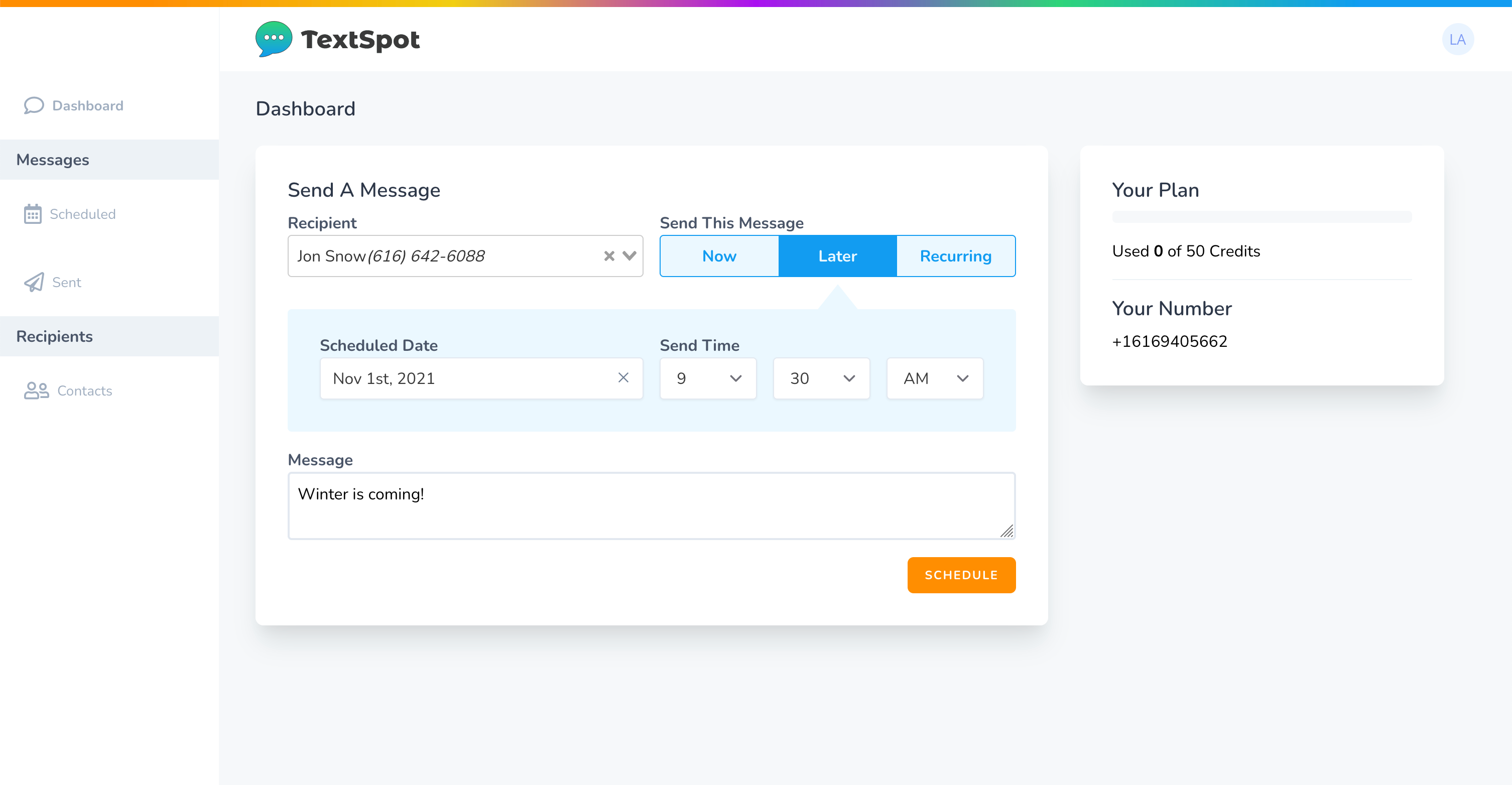
Task: Click the Messages section icon
Action: (52, 160)
